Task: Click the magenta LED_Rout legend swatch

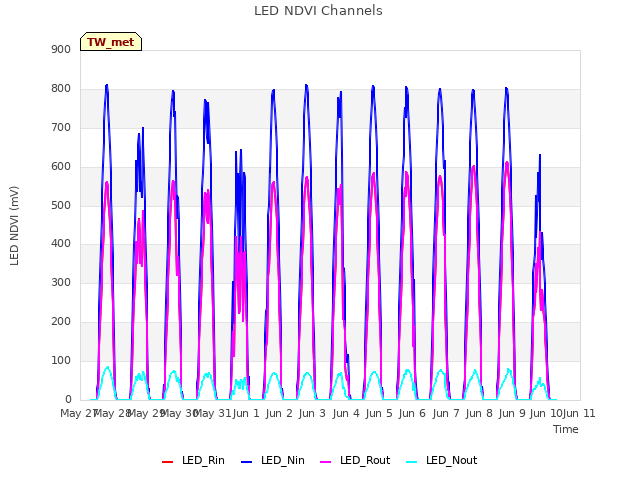Action: (x=326, y=461)
